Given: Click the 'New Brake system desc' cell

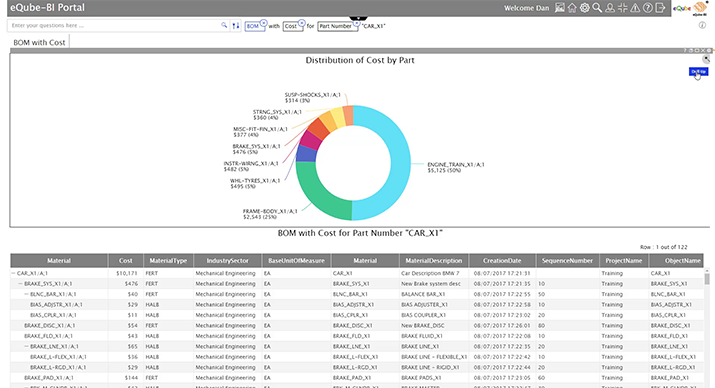Looking at the screenshot, I should click(434, 284).
